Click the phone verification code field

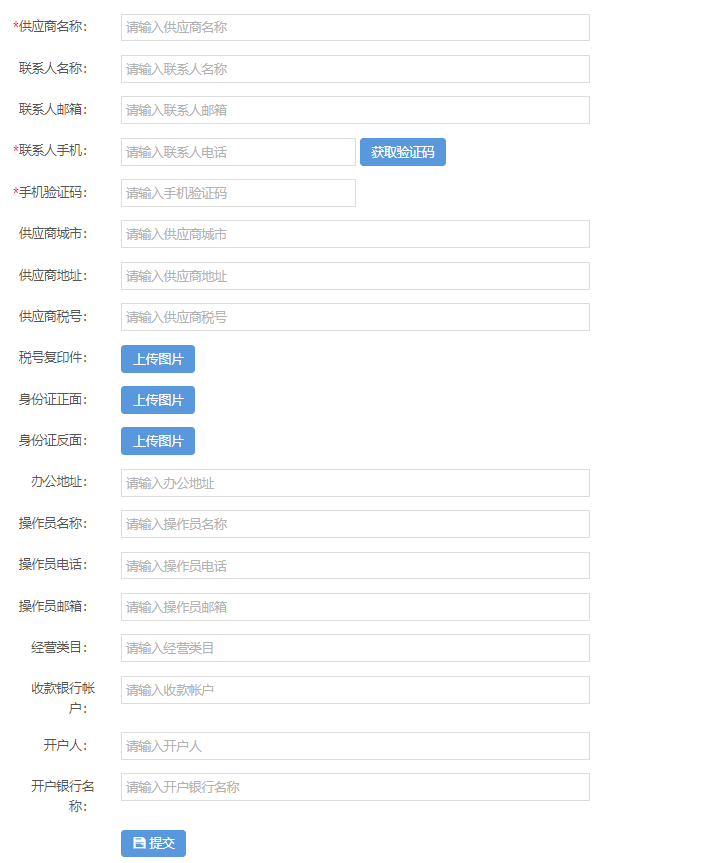[x=238, y=193]
